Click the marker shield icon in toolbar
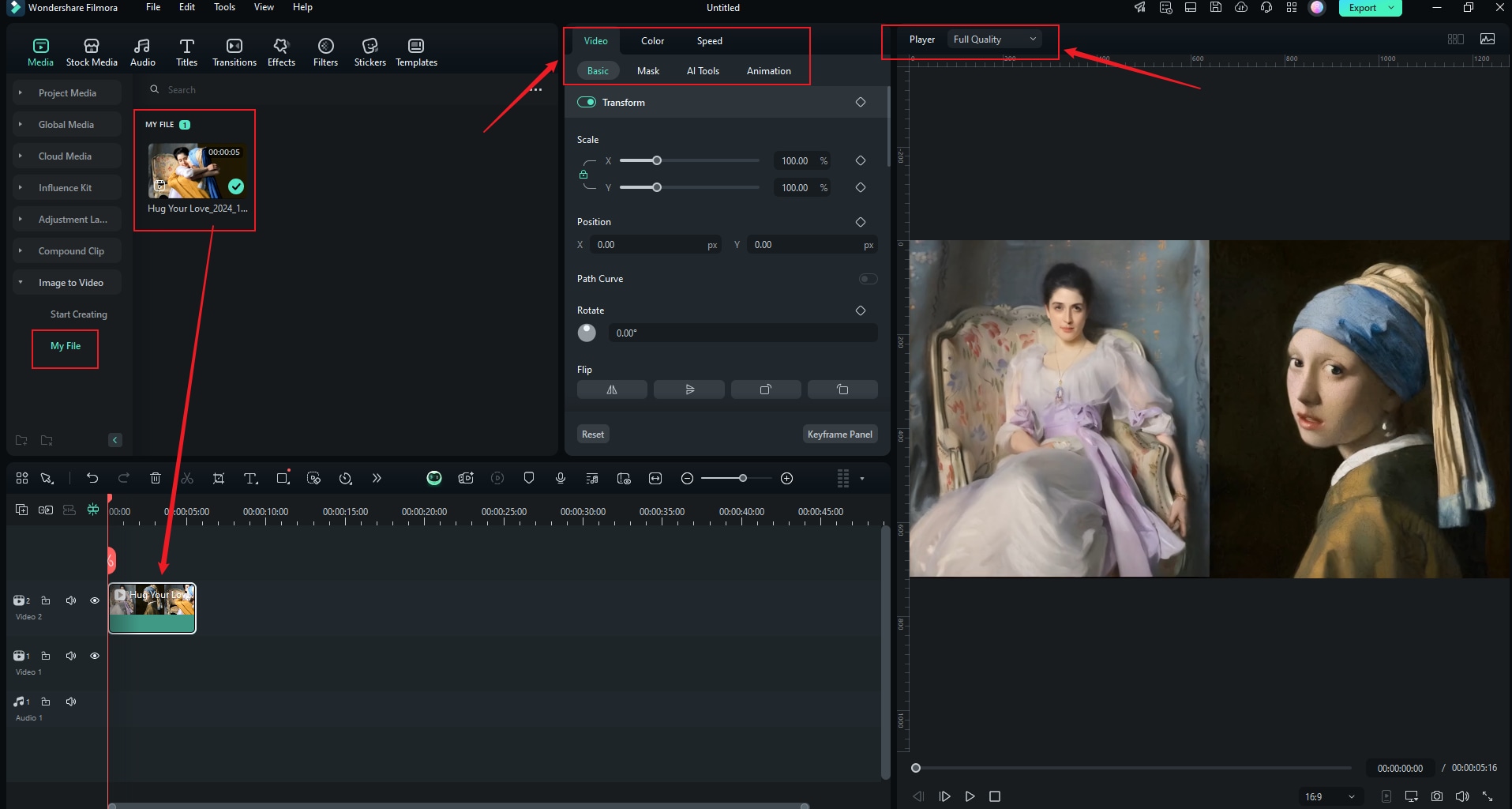Viewport: 1512px width, 809px height. coord(529,478)
